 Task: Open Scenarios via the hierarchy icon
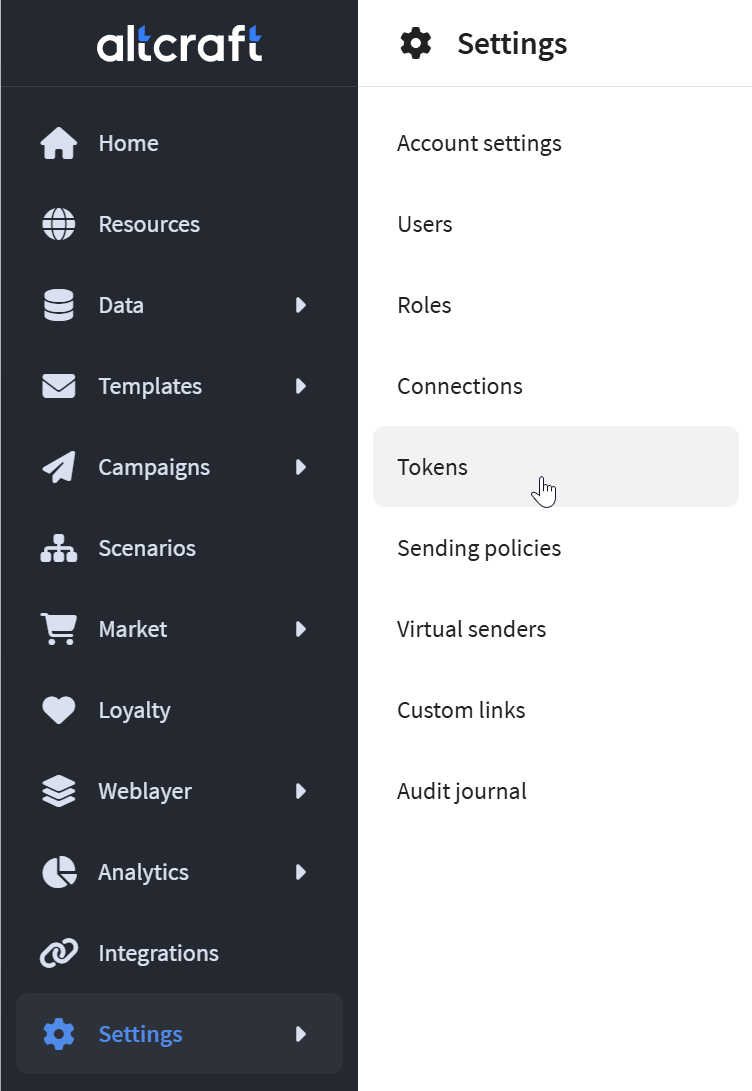coord(58,548)
